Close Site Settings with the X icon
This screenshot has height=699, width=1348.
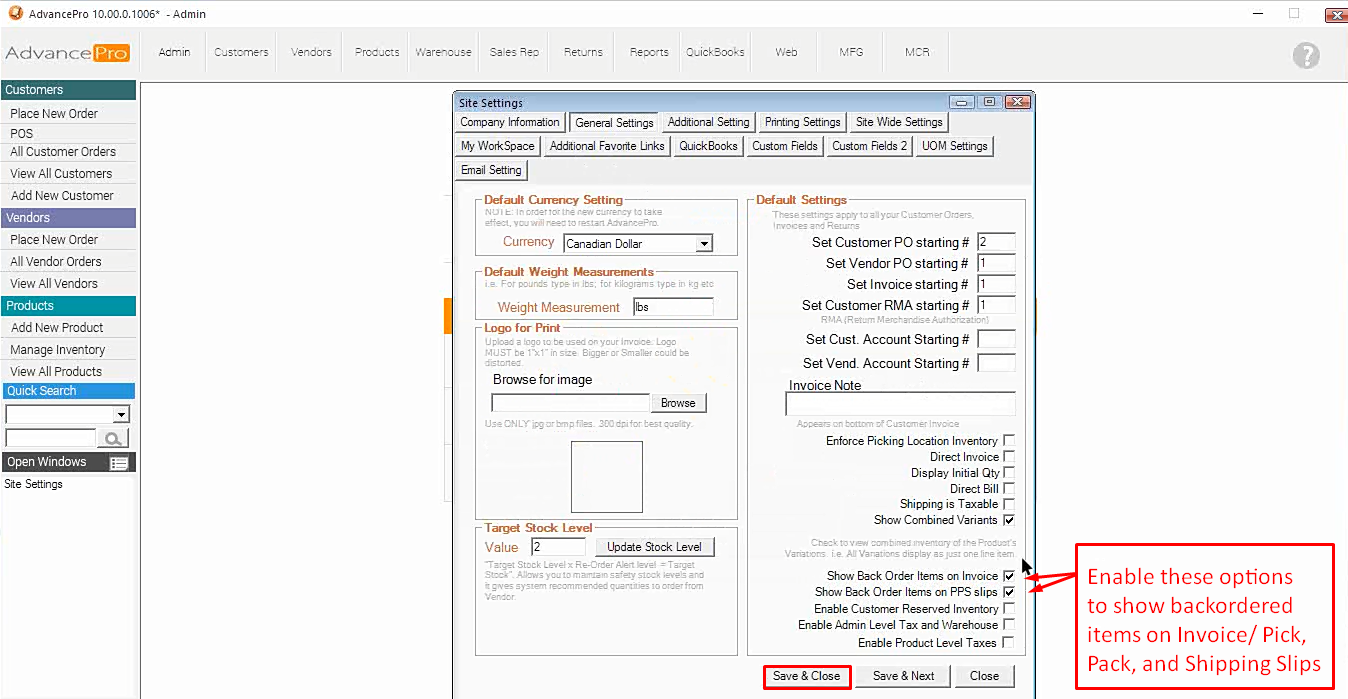tap(1018, 102)
